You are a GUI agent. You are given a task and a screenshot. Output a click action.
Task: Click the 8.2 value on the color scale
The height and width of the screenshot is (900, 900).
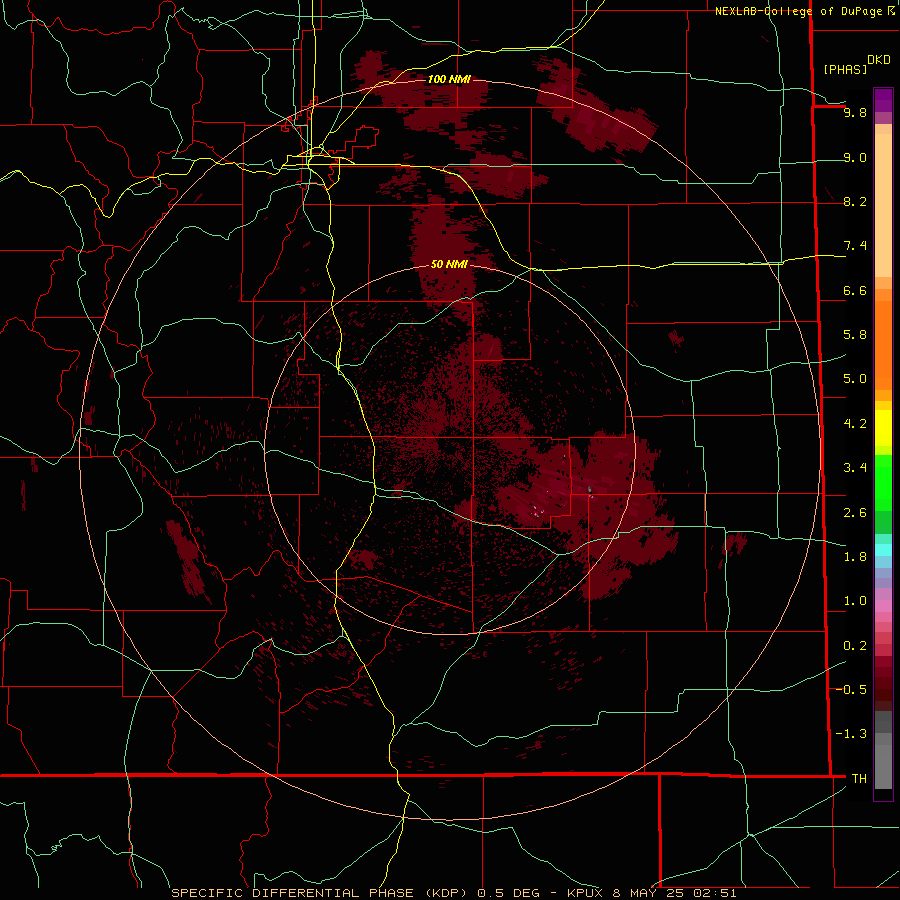pyautogui.click(x=855, y=201)
